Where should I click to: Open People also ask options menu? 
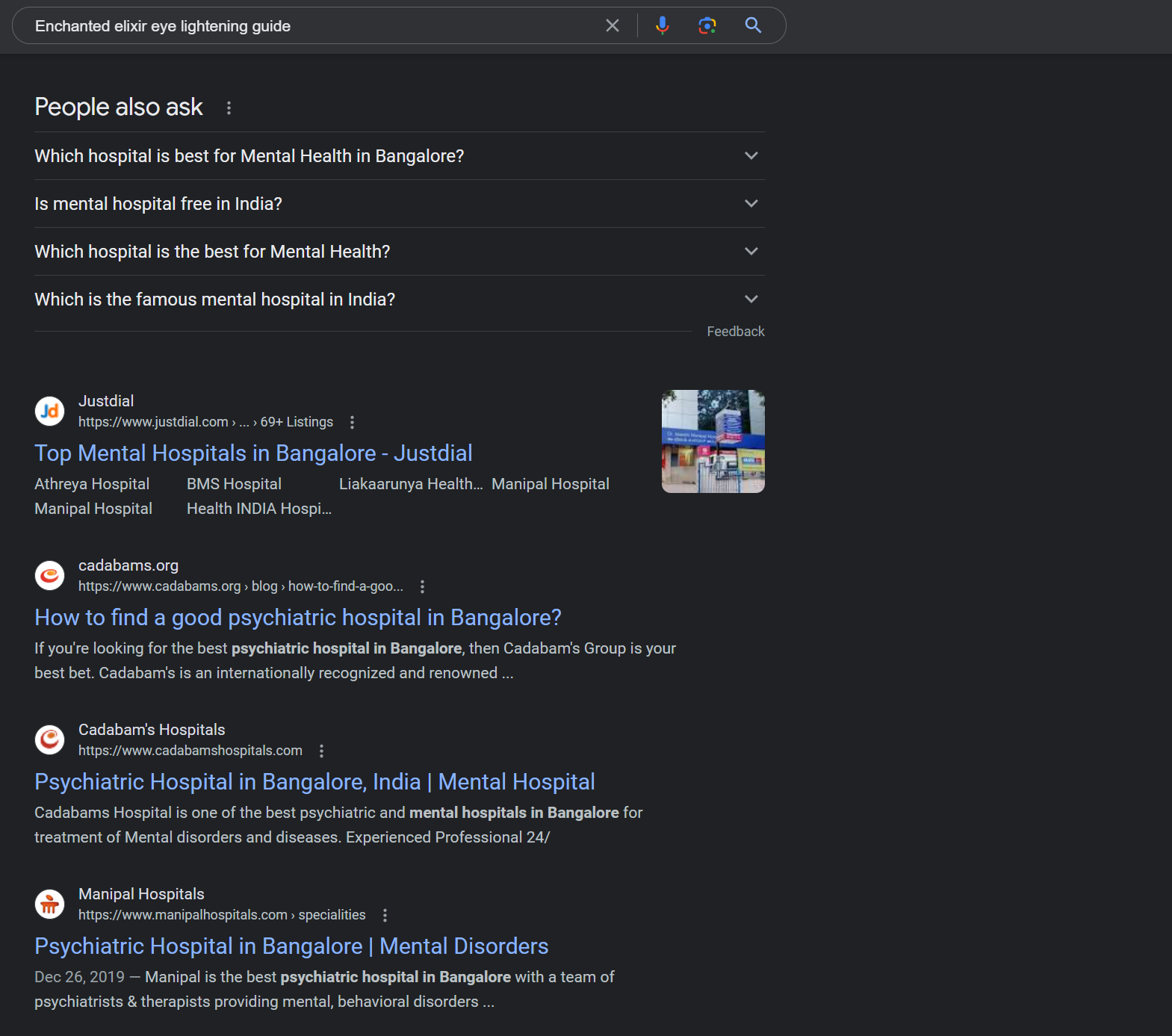(229, 108)
